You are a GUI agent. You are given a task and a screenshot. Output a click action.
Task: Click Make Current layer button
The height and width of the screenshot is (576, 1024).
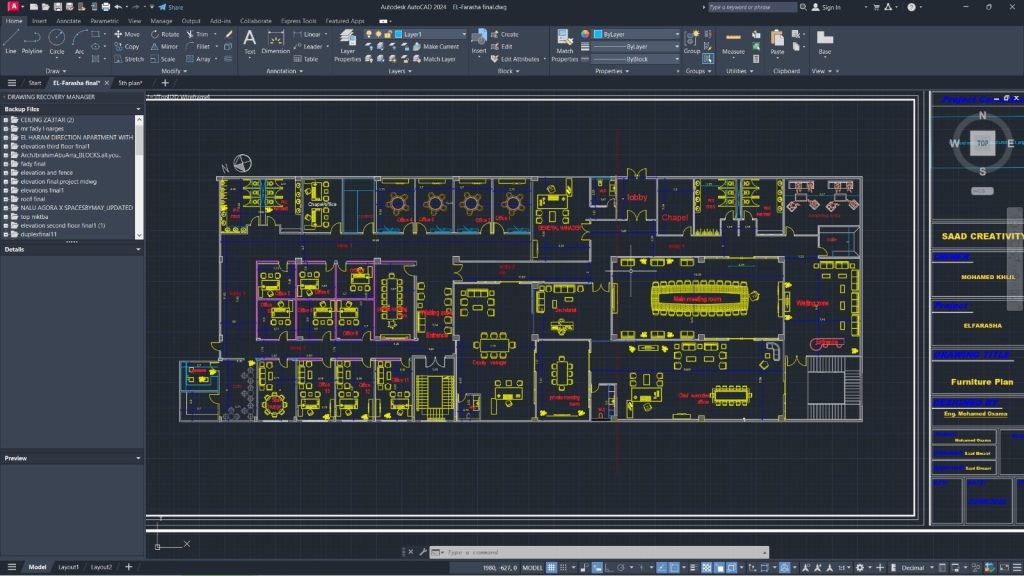coord(436,46)
